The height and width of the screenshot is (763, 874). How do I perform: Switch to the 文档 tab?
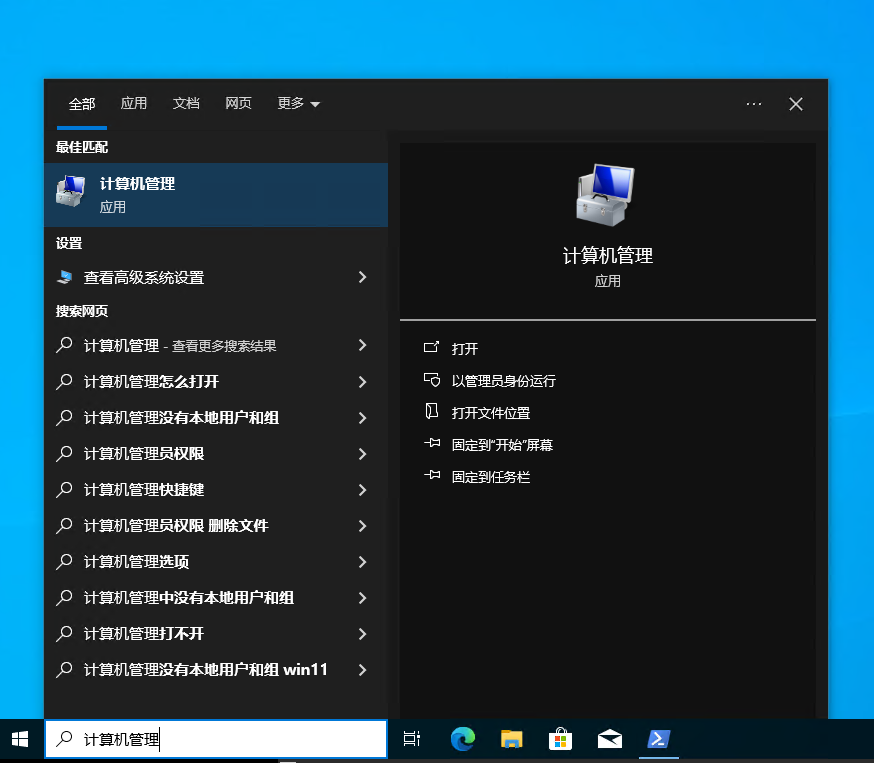[186, 104]
